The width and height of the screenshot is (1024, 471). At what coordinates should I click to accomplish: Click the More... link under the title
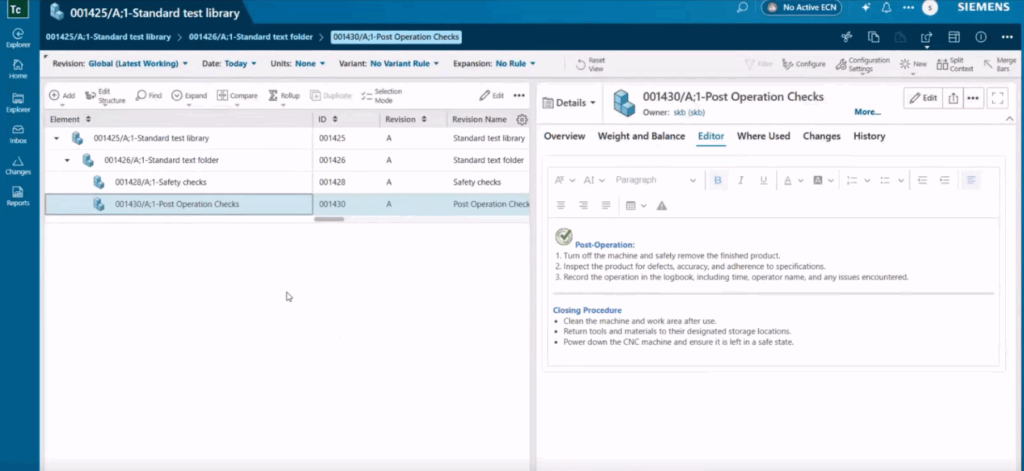[x=867, y=113]
